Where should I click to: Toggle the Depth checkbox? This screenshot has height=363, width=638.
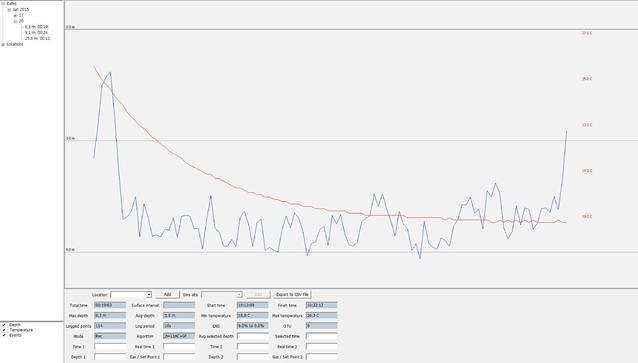coord(4,325)
